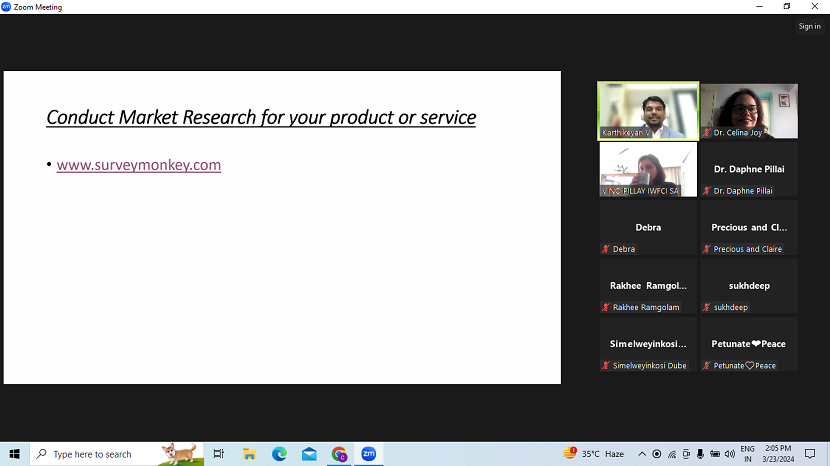Select Dr. Celina Joy's video tile
Image resolution: width=830 pixels, height=466 pixels.
pyautogui.click(x=749, y=110)
